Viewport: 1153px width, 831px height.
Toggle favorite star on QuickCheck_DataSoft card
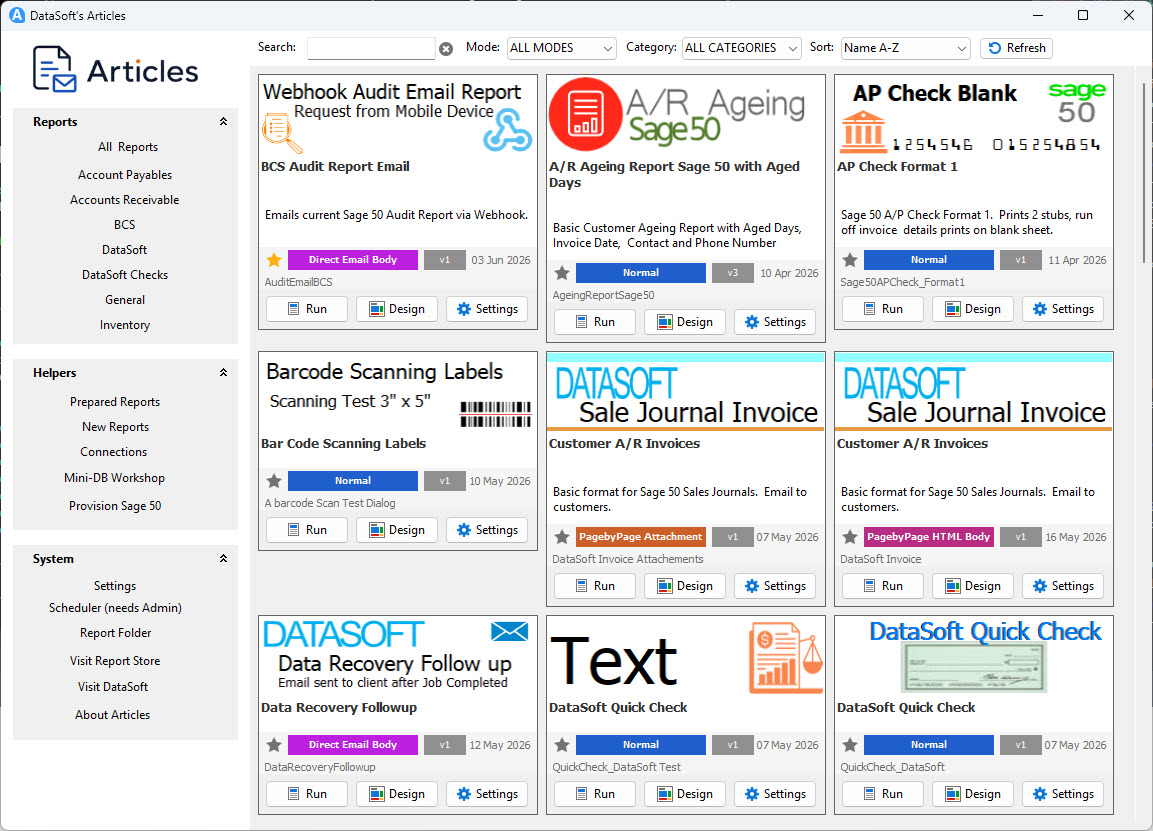click(x=850, y=745)
